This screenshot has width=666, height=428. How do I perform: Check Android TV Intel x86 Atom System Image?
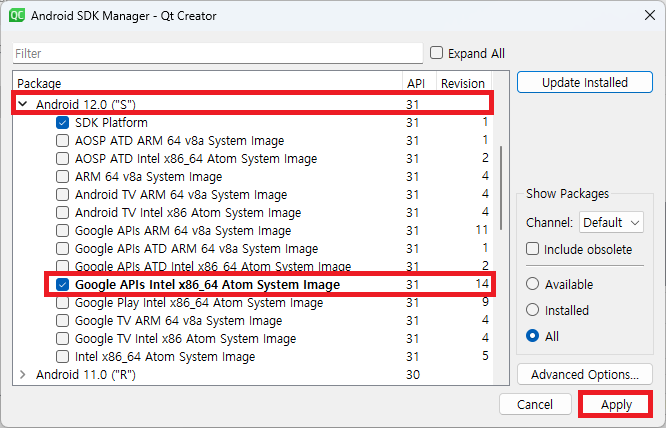(62, 212)
